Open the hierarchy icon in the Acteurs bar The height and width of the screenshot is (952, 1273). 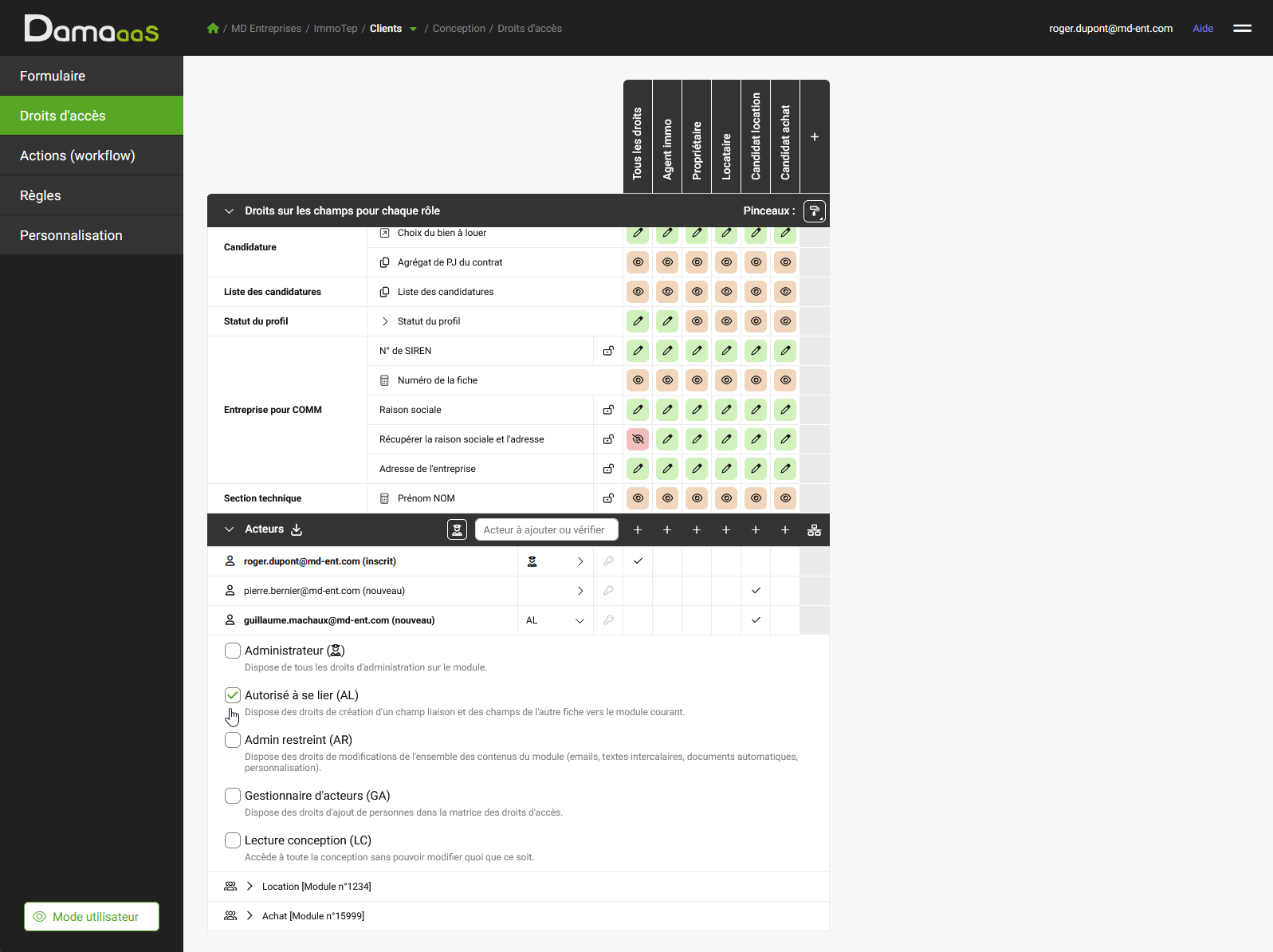point(814,529)
